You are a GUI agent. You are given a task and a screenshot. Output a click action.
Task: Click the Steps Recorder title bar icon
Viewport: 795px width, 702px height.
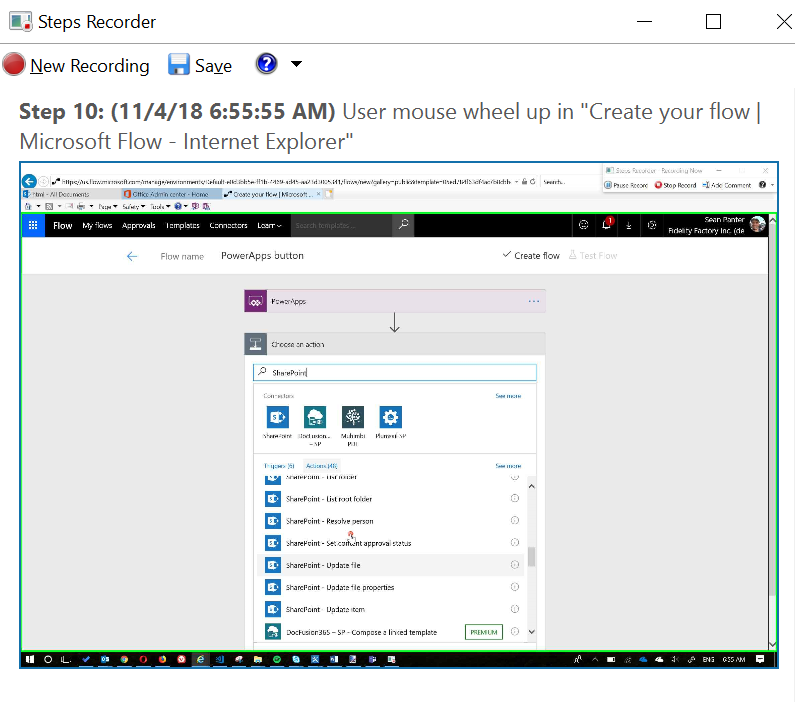click(20, 22)
